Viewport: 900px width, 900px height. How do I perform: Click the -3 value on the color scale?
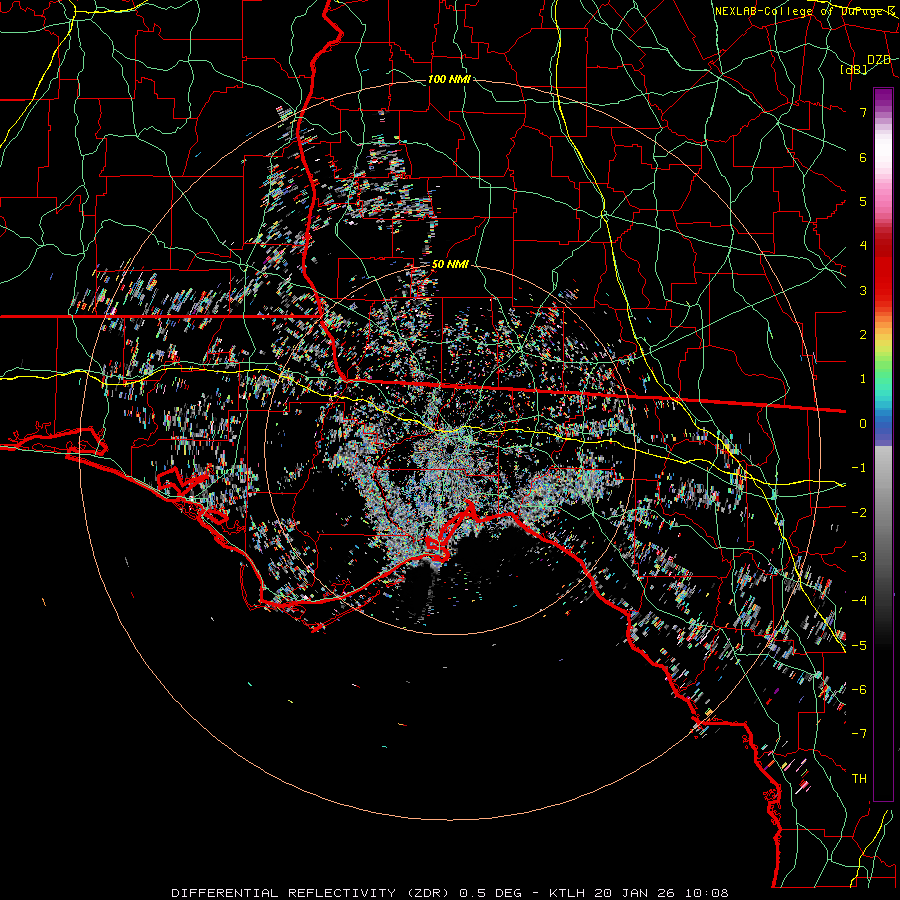[x=859, y=557]
